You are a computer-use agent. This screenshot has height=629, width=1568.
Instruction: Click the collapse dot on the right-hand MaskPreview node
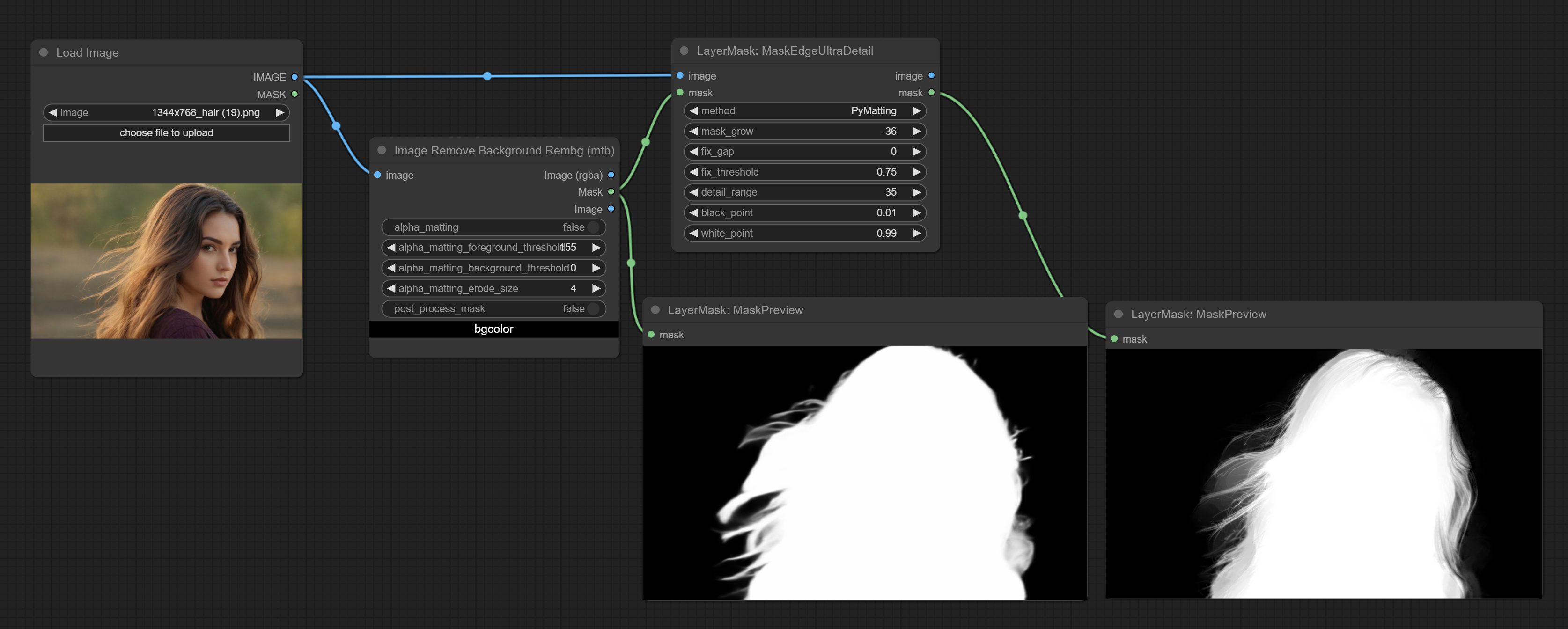(x=1118, y=314)
